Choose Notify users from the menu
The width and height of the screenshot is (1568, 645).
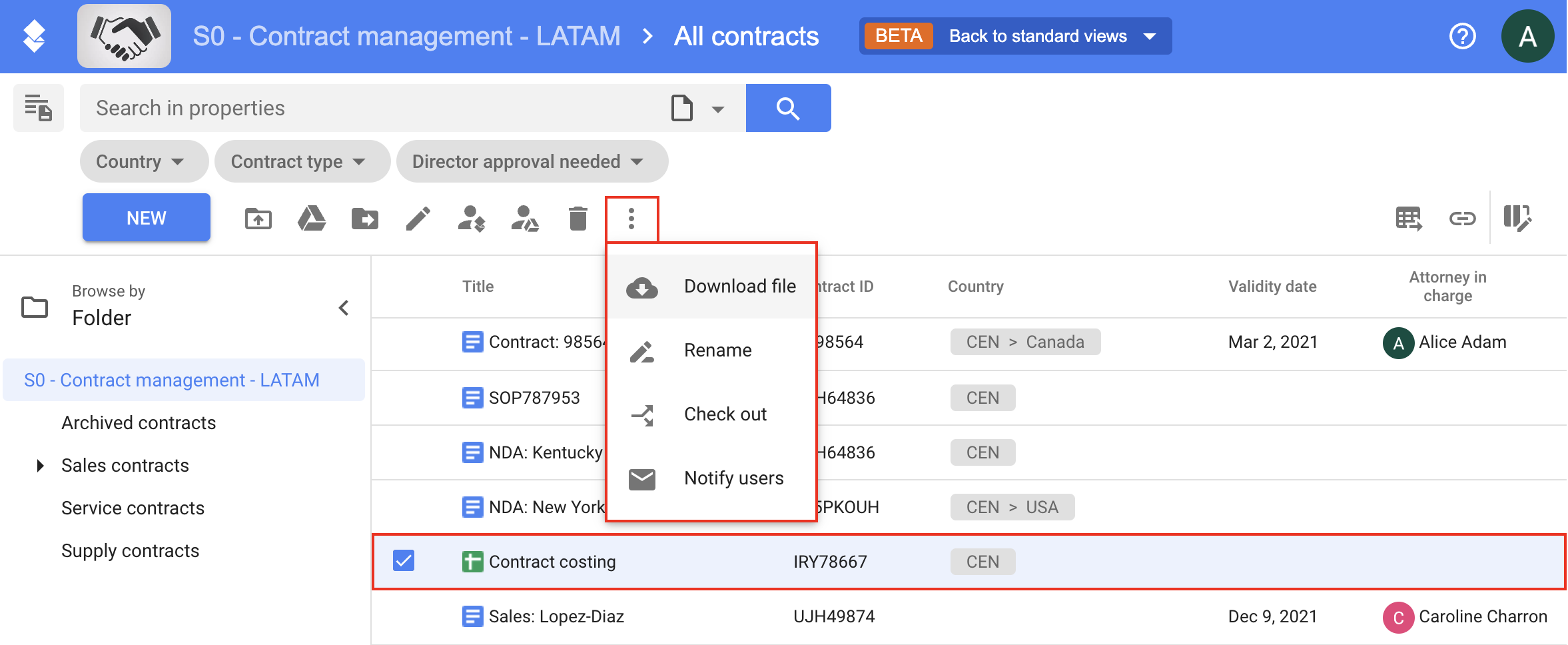pyautogui.click(x=711, y=478)
